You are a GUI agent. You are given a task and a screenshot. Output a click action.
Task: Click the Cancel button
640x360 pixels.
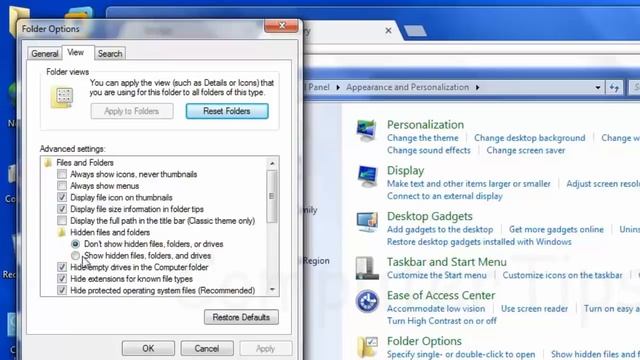point(207,349)
